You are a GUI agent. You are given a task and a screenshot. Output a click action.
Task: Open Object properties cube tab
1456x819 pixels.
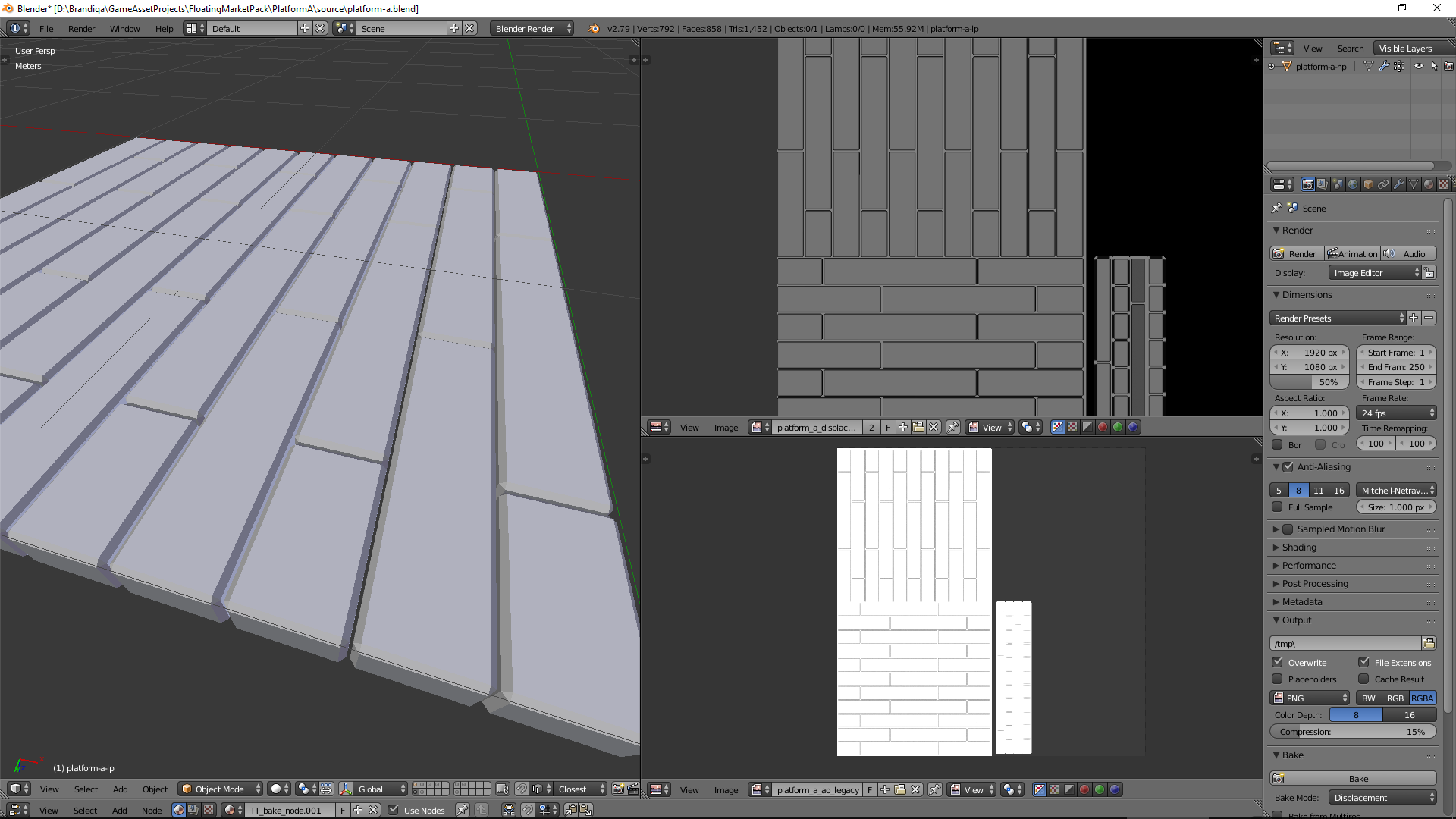coord(1368,184)
